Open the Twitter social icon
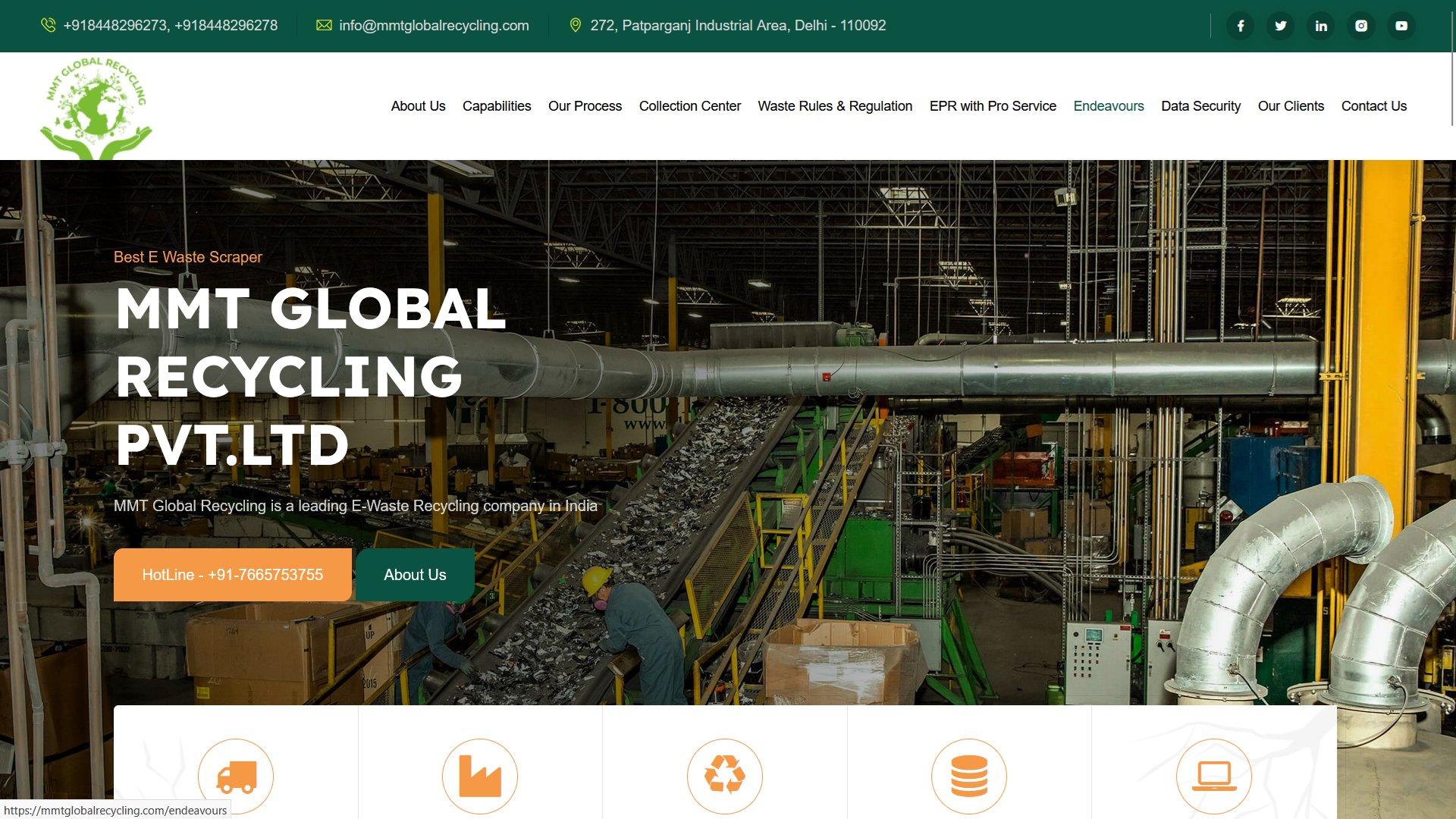1456x819 pixels. pyautogui.click(x=1281, y=26)
